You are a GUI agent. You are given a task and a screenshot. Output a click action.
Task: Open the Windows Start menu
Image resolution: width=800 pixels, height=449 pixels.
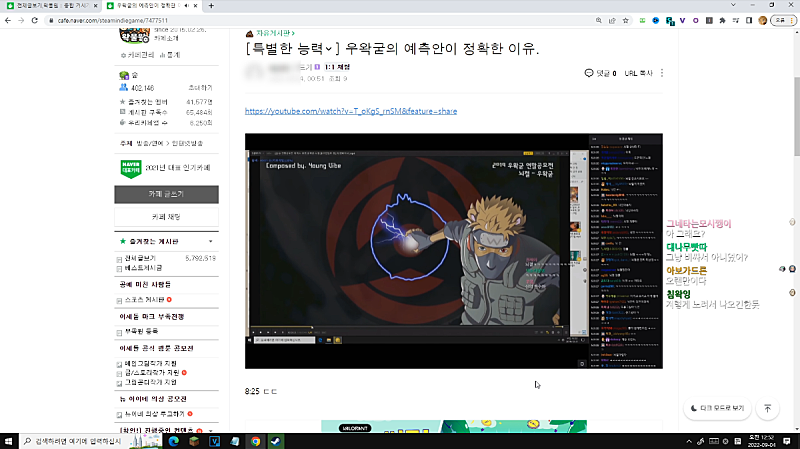click(8, 441)
